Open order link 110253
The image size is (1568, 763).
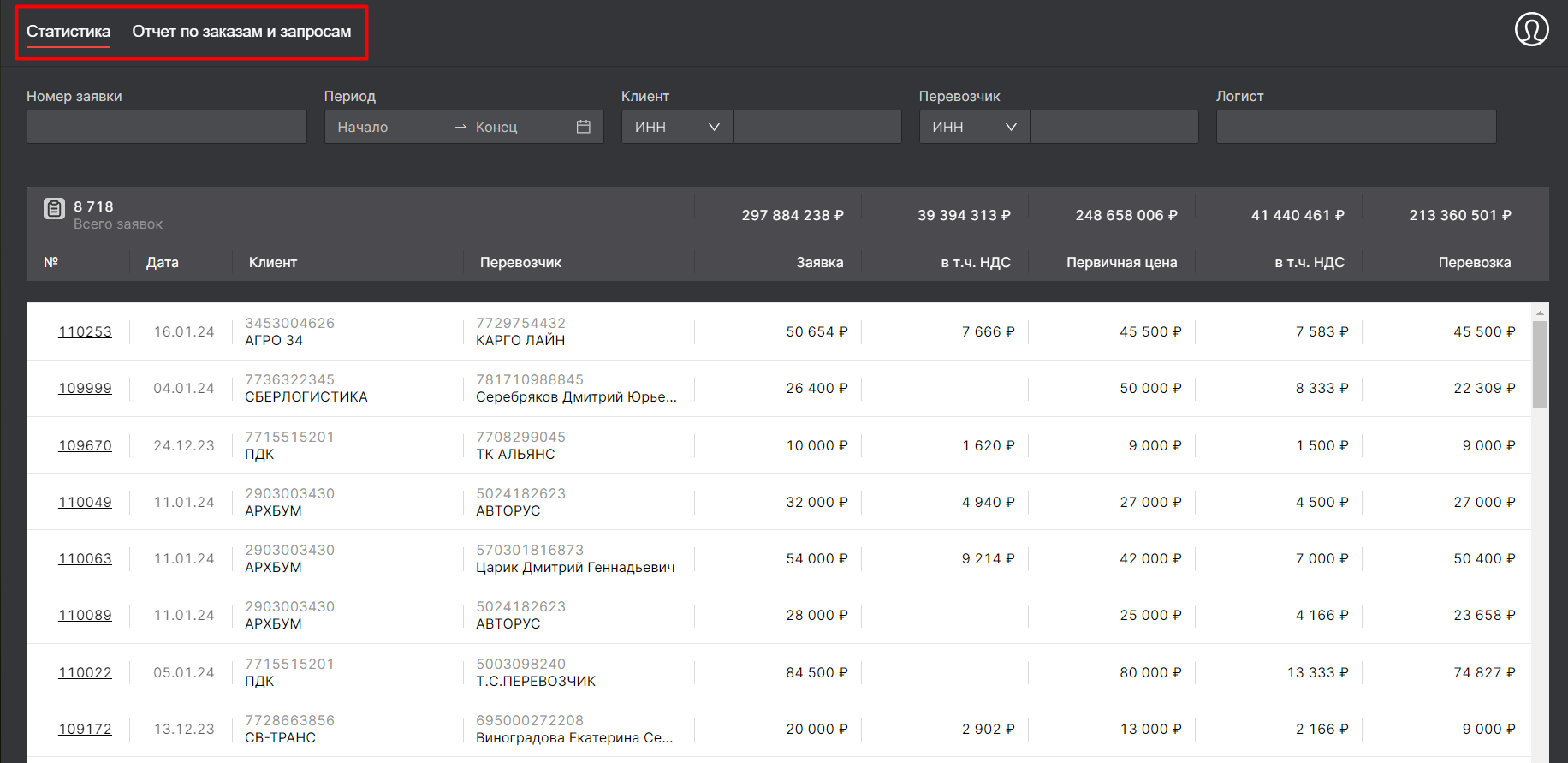[x=85, y=331]
